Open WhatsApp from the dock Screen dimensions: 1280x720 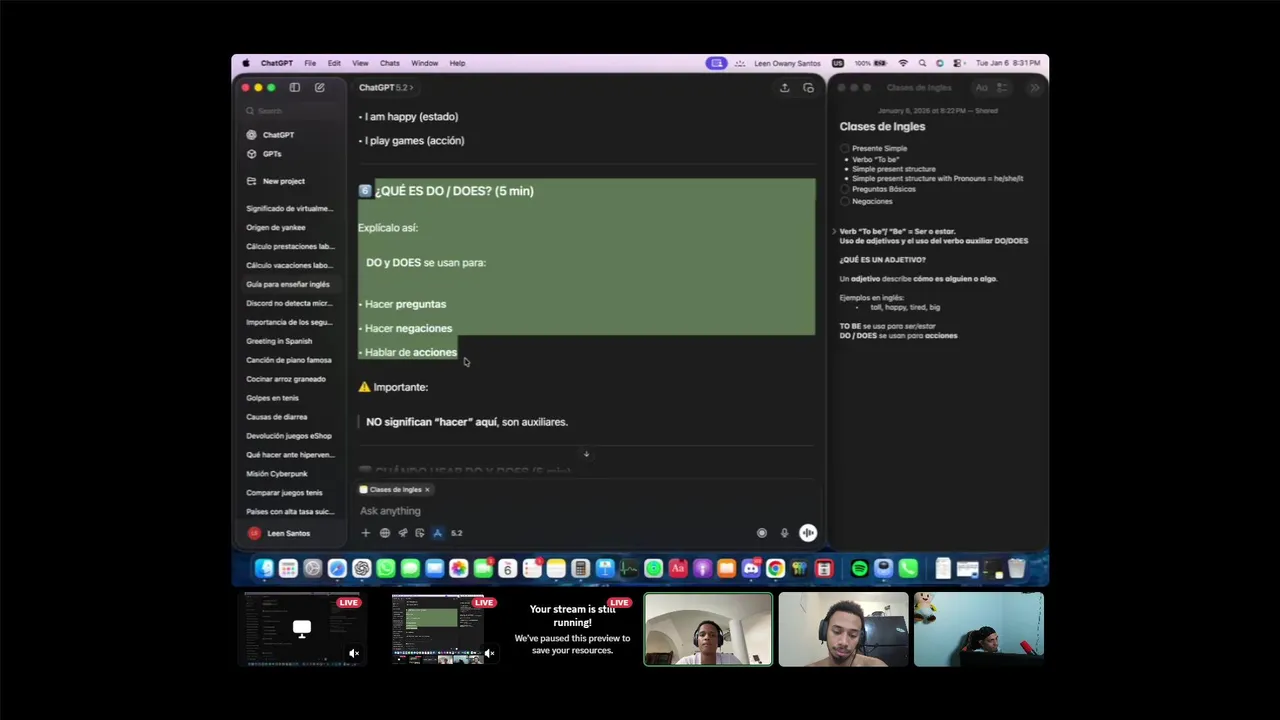tap(386, 569)
